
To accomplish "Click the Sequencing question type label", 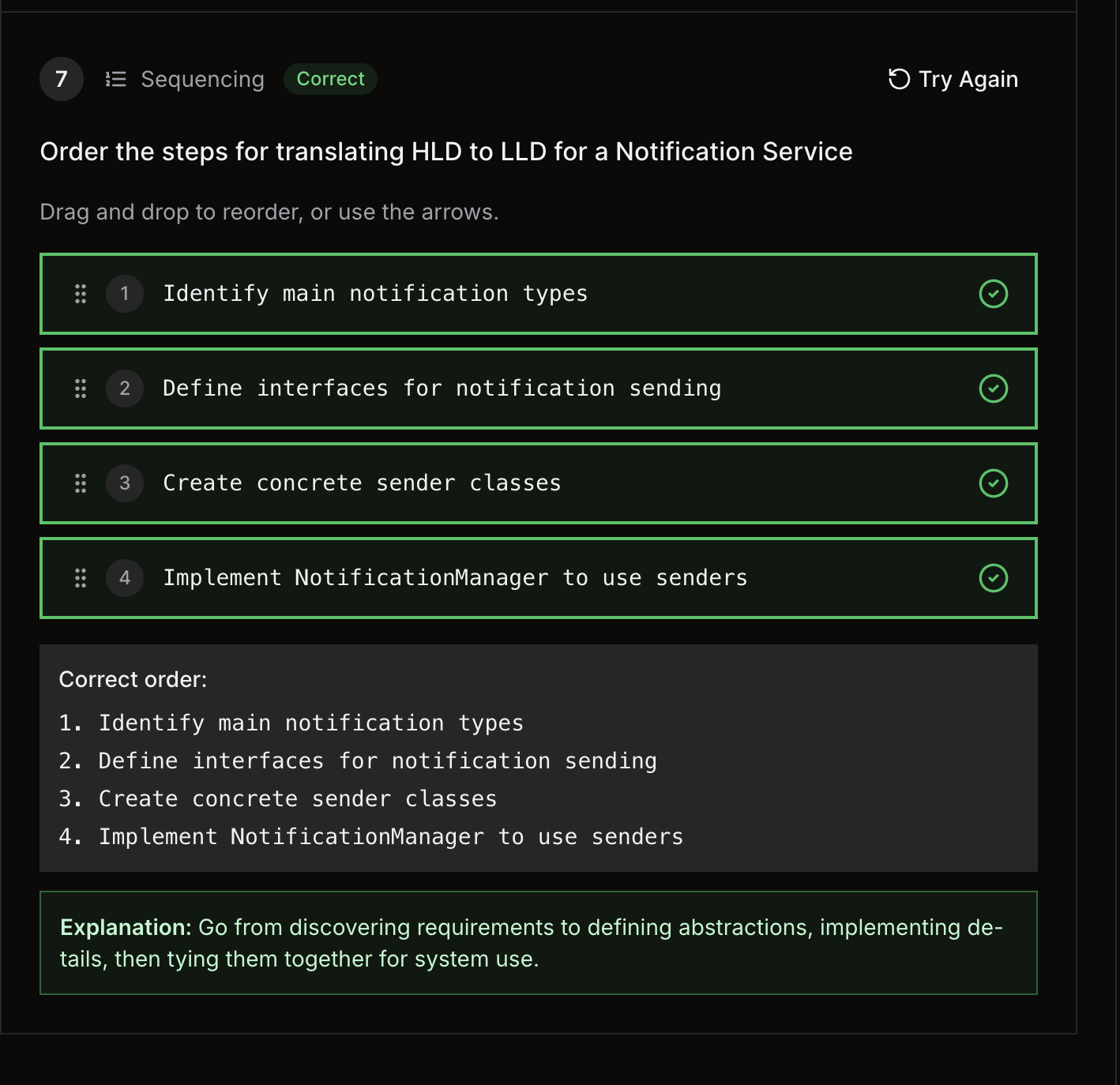I will click(202, 79).
